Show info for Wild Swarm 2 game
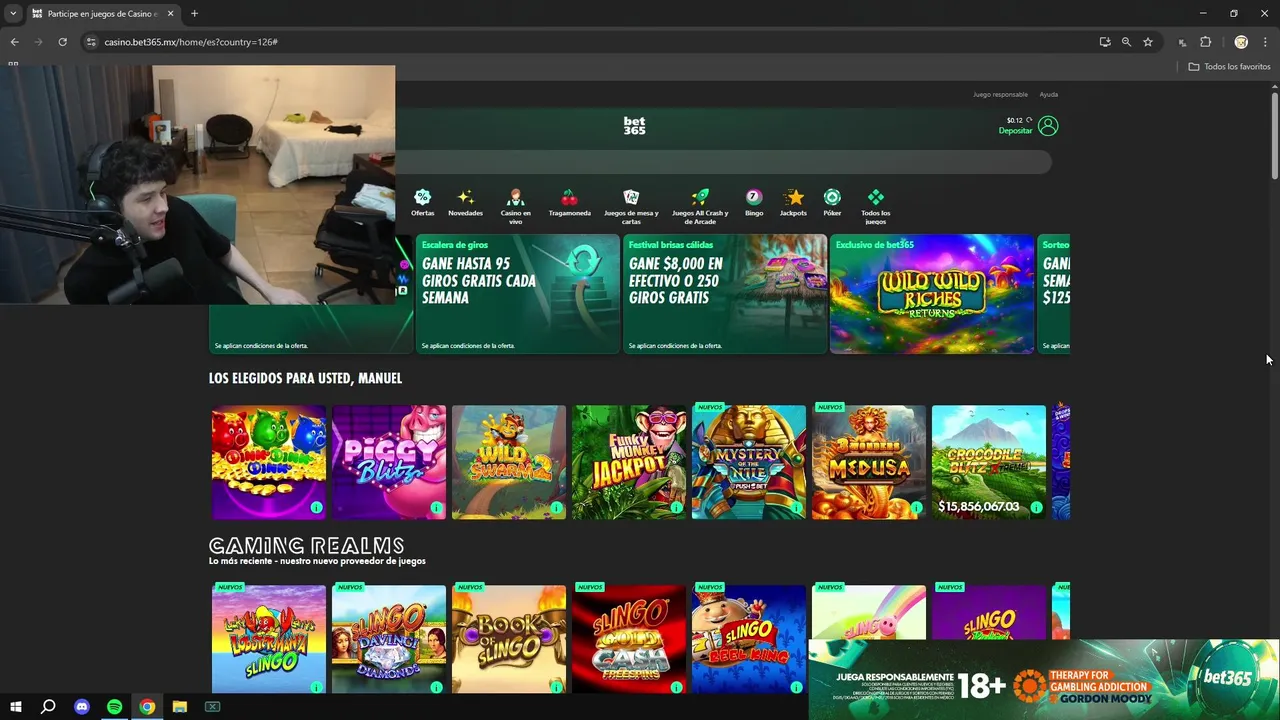The image size is (1280, 720). pyautogui.click(x=556, y=508)
